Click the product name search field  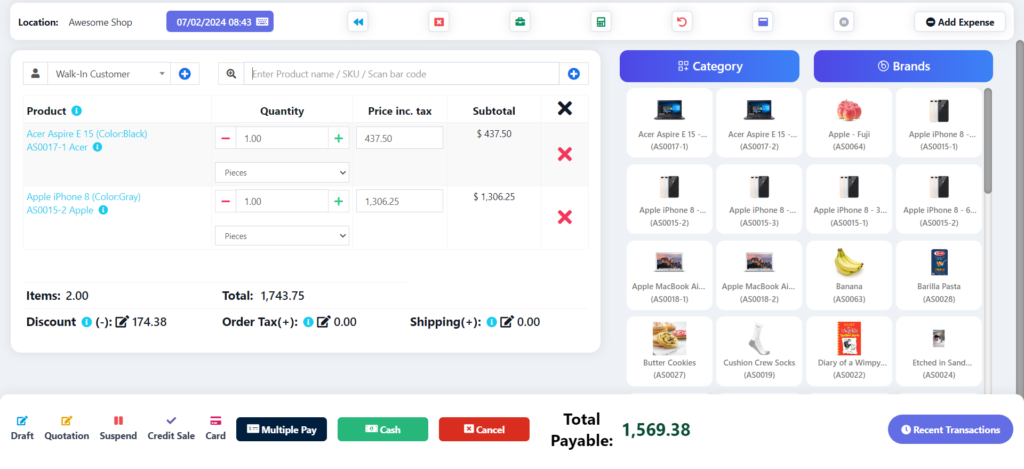[x=402, y=73]
